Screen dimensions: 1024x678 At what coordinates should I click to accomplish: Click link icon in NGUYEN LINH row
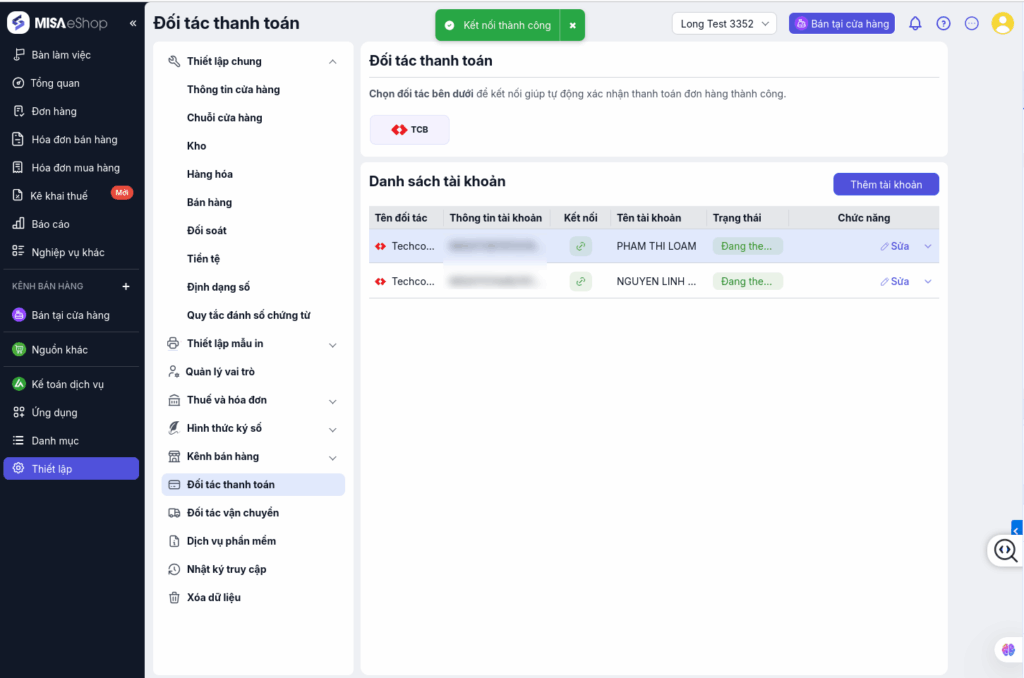pyautogui.click(x=581, y=282)
